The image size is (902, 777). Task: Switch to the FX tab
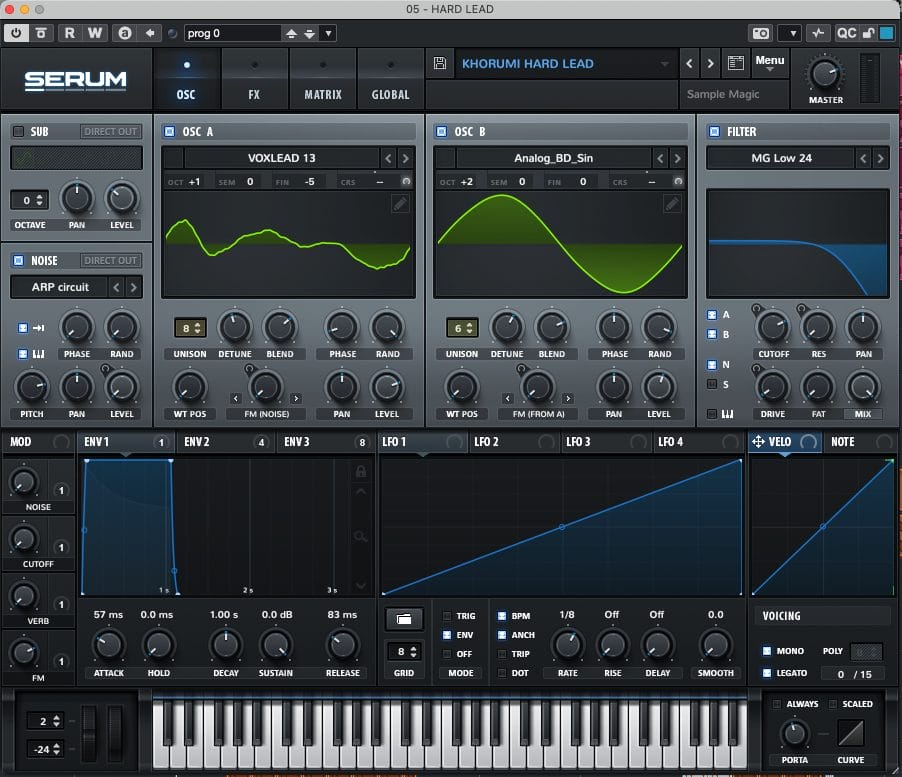click(254, 79)
